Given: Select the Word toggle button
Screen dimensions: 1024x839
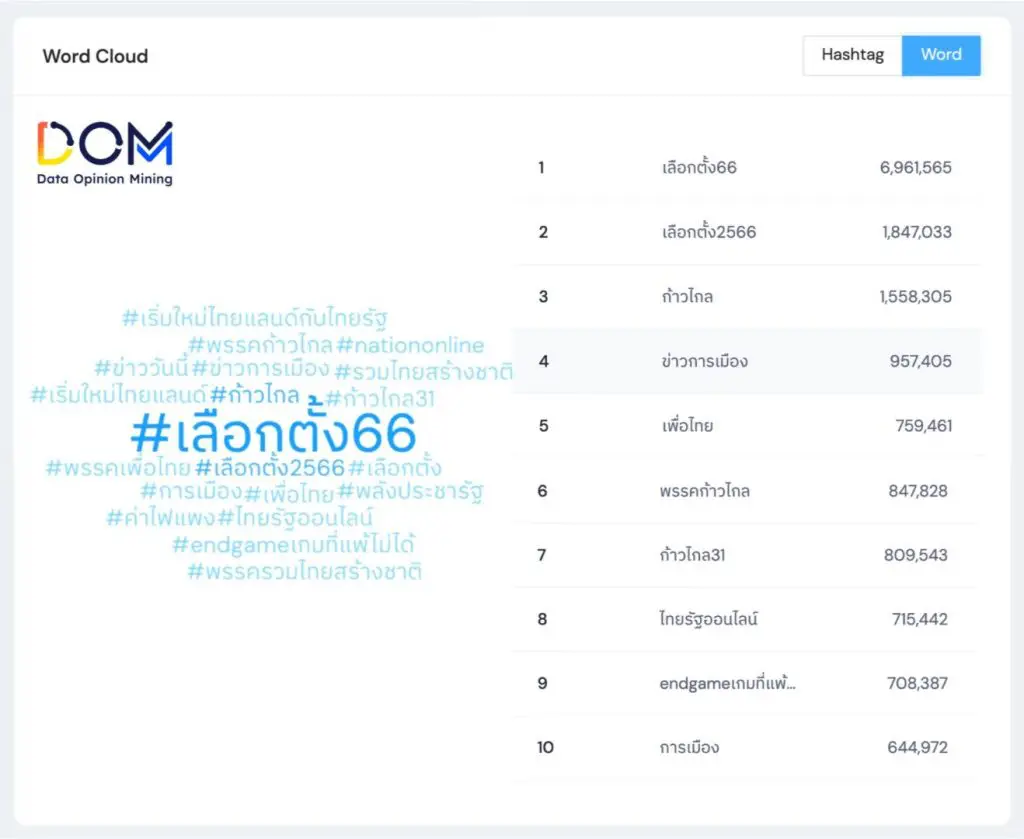Looking at the screenshot, I should tap(940, 55).
